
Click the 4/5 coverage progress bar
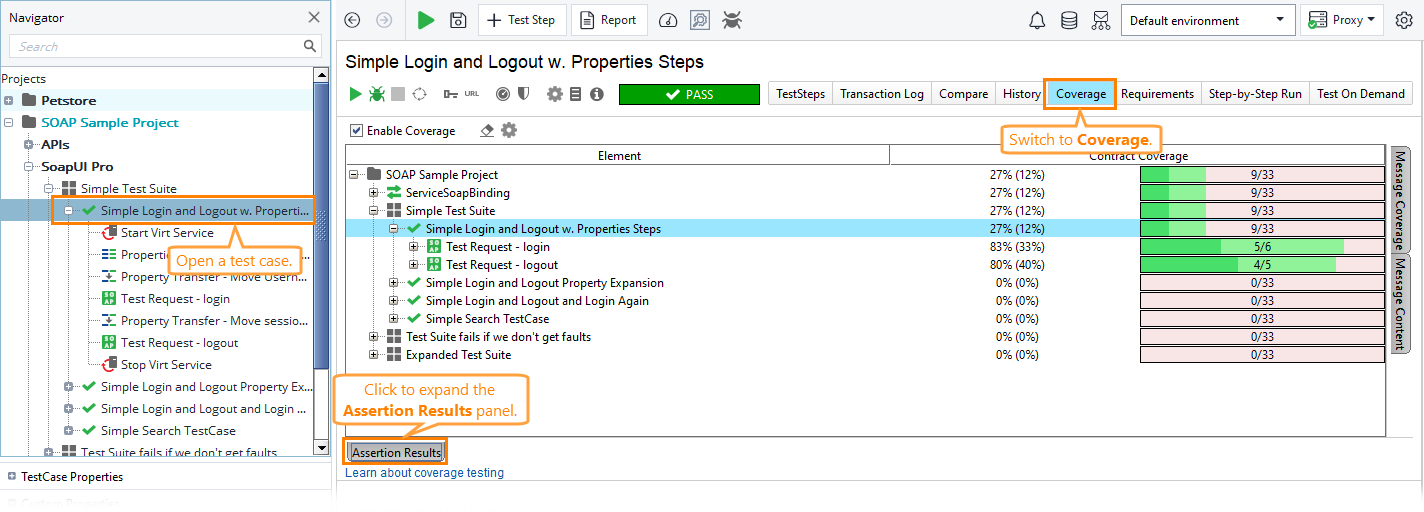[x=1262, y=265]
